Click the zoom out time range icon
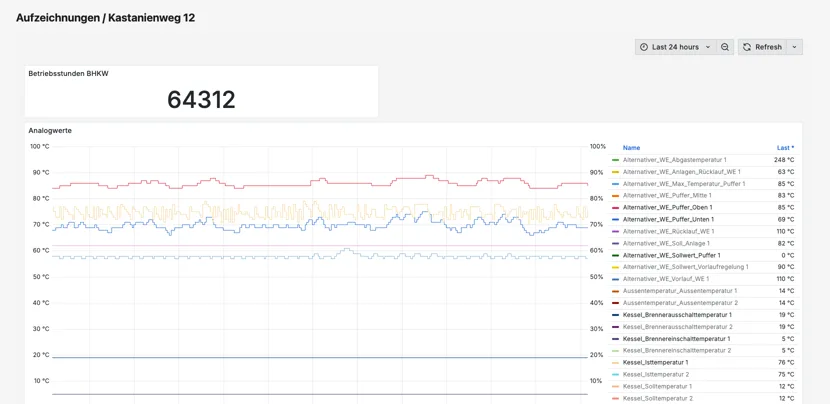The image size is (830, 404). point(725,47)
